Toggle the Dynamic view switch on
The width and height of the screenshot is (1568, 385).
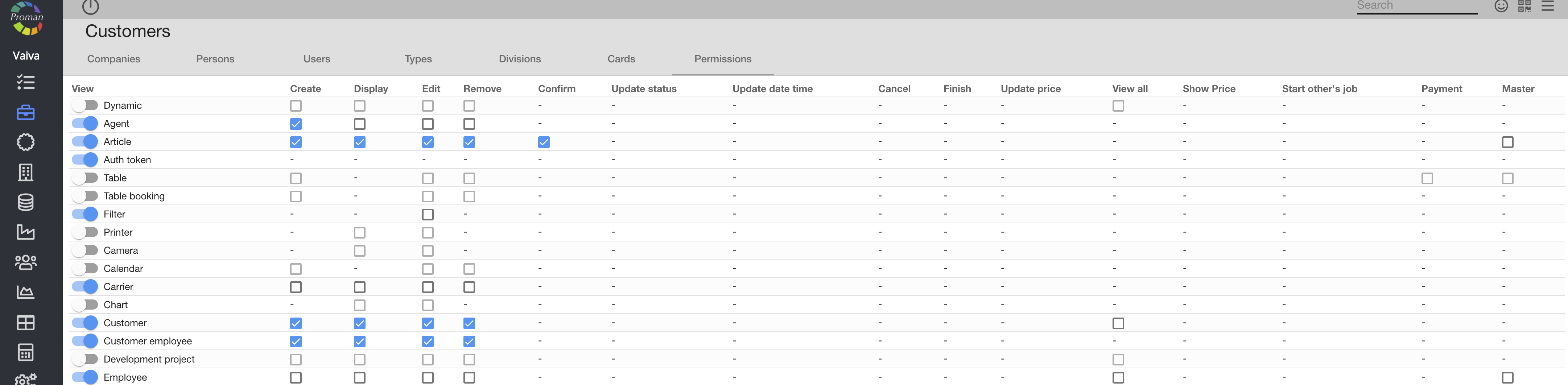tap(84, 105)
